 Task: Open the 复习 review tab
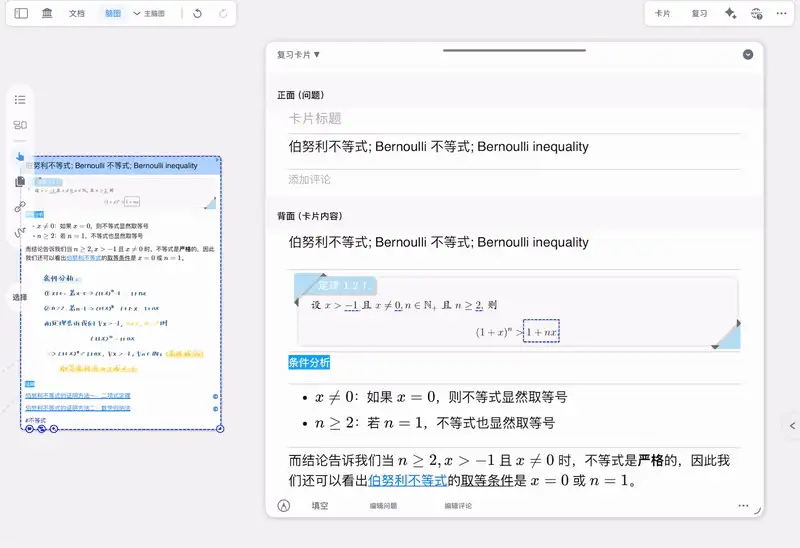pyautogui.click(x=699, y=14)
